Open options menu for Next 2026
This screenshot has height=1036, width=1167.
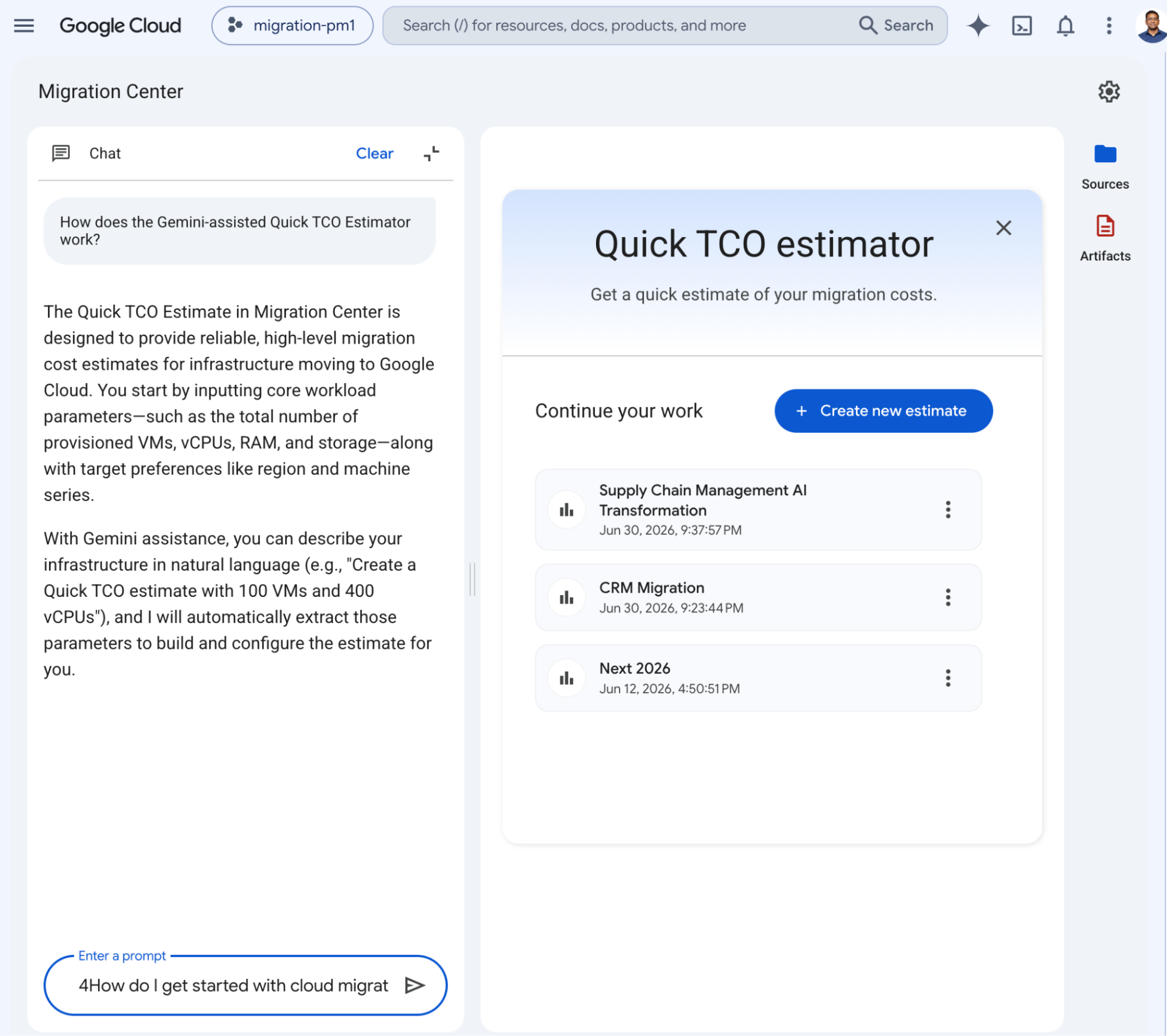click(x=947, y=678)
